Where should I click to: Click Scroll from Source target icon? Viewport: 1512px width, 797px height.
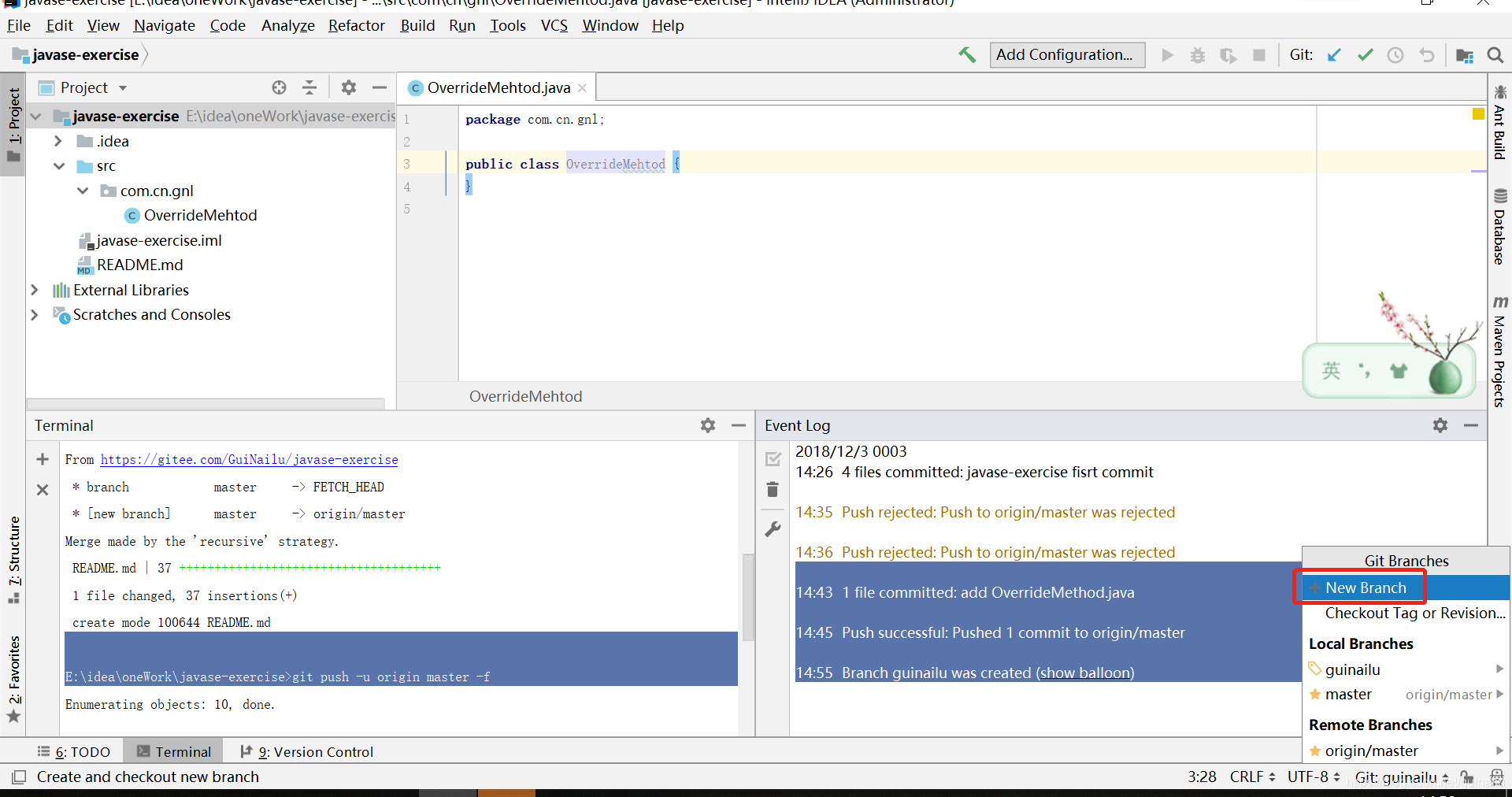[279, 87]
